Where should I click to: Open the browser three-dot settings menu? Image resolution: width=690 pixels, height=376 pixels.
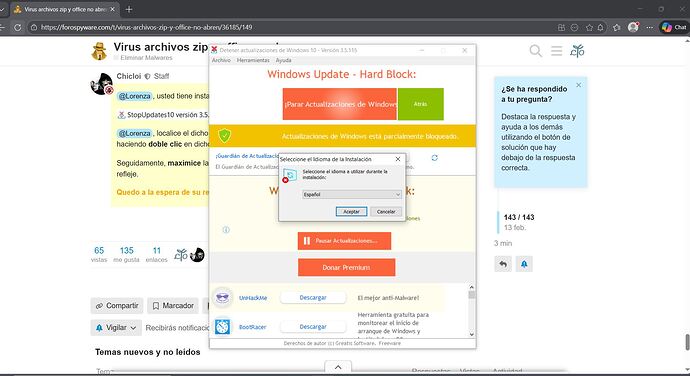(x=650, y=27)
